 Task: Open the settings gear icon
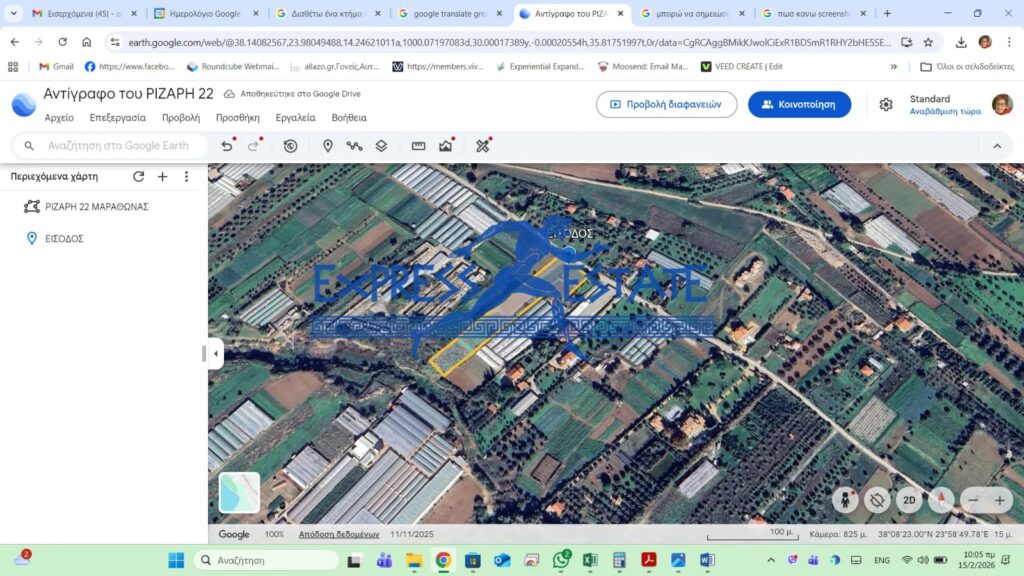coord(886,105)
